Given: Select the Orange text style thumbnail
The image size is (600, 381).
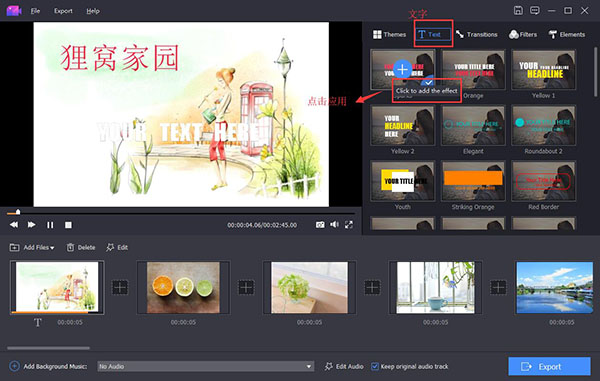Looking at the screenshot, I should pos(473,70).
